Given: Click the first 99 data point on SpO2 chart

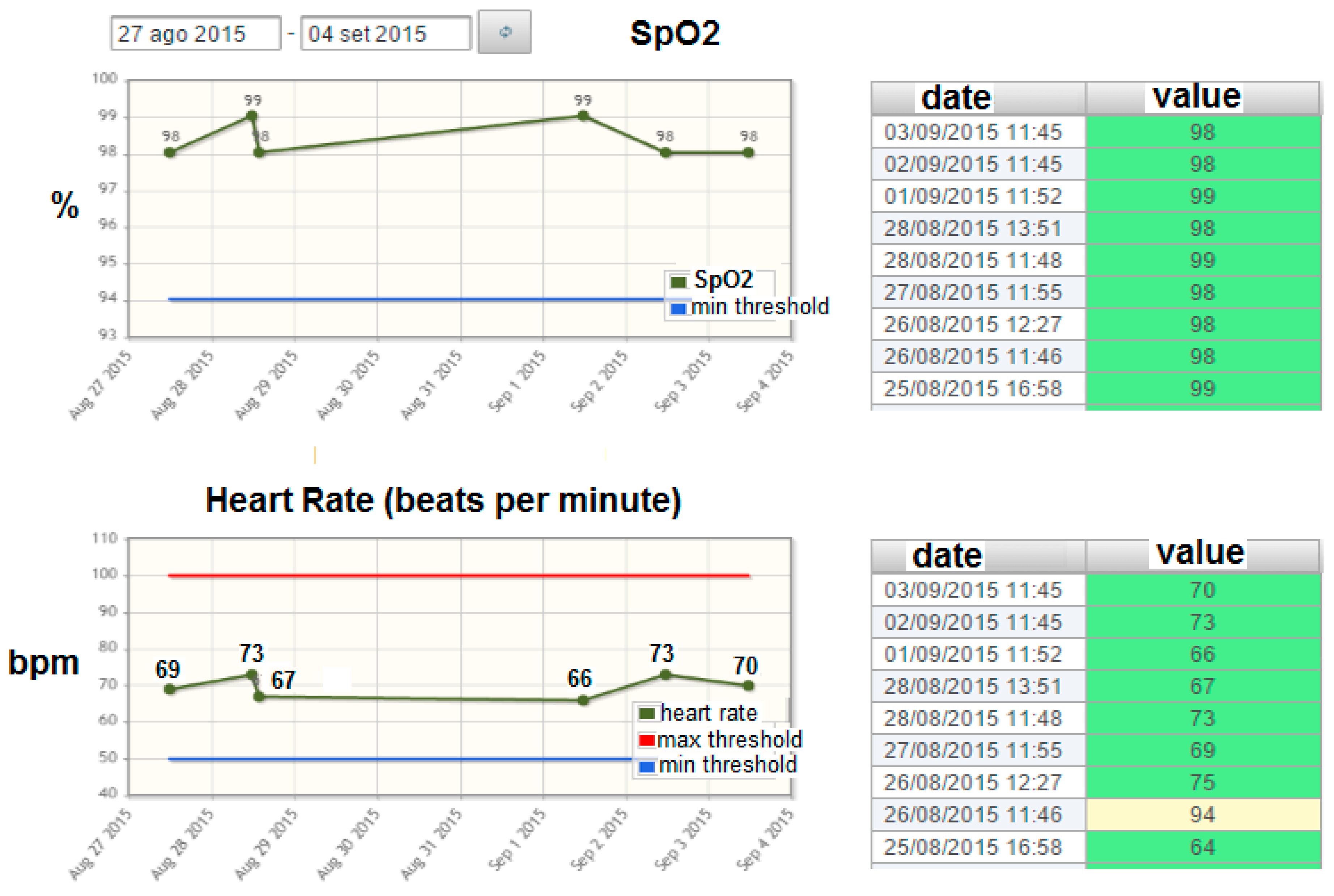Looking at the screenshot, I should [x=251, y=116].
